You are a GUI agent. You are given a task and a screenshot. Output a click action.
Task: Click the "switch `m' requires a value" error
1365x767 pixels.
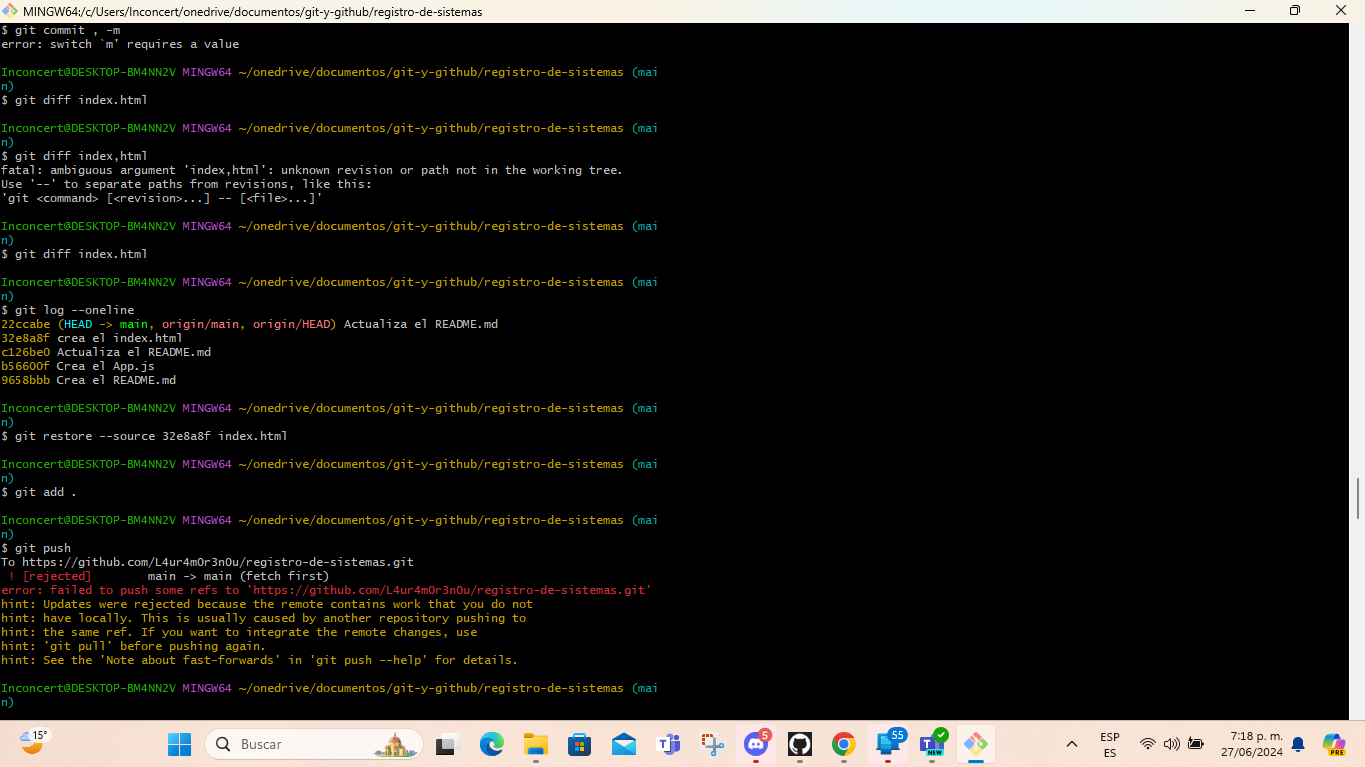(120, 44)
